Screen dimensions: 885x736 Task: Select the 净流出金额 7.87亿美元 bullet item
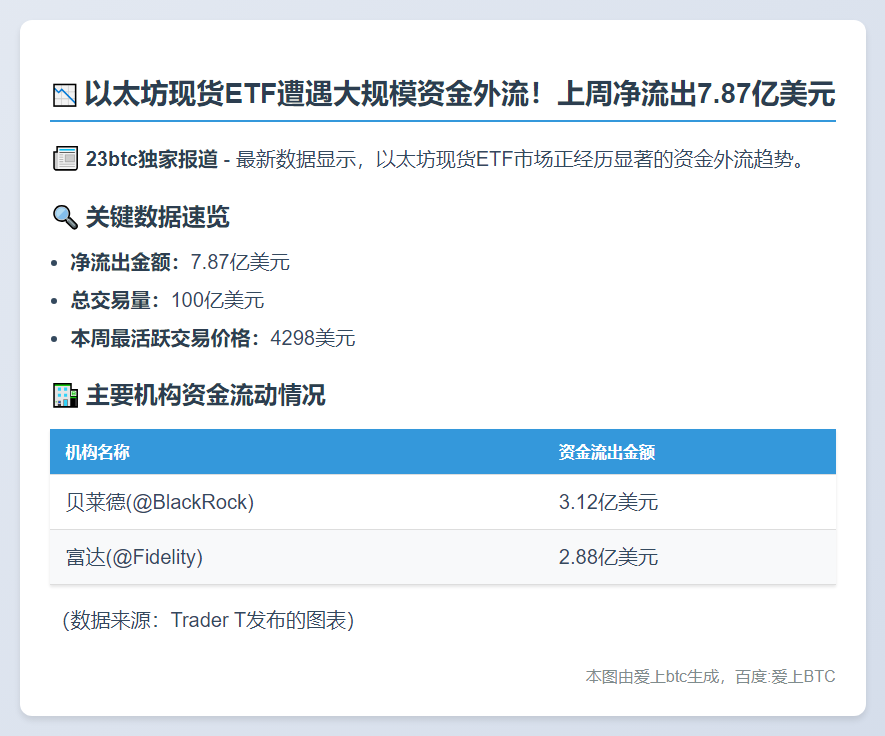click(x=180, y=263)
